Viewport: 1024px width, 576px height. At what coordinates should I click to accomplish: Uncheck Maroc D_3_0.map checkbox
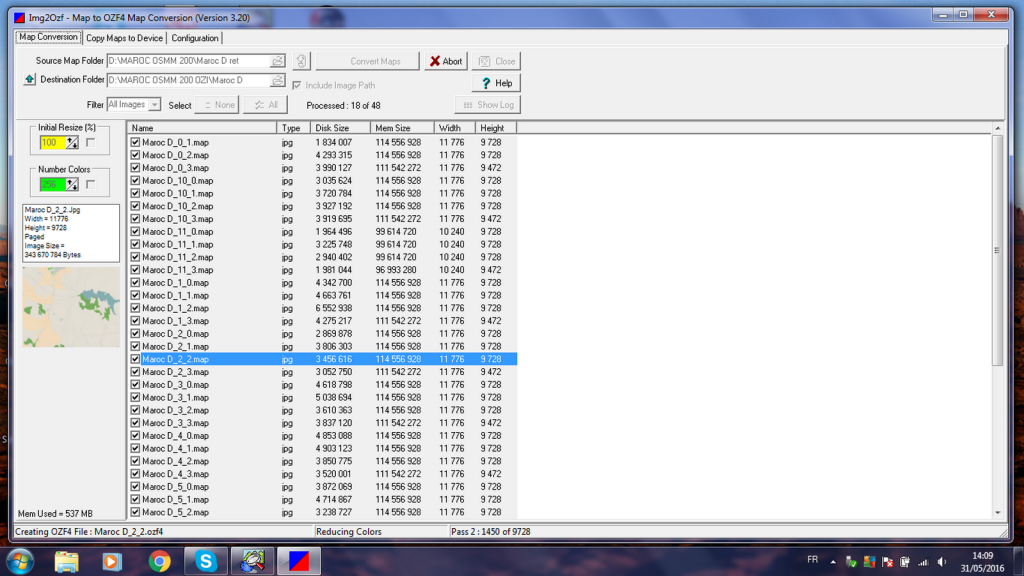(135, 385)
